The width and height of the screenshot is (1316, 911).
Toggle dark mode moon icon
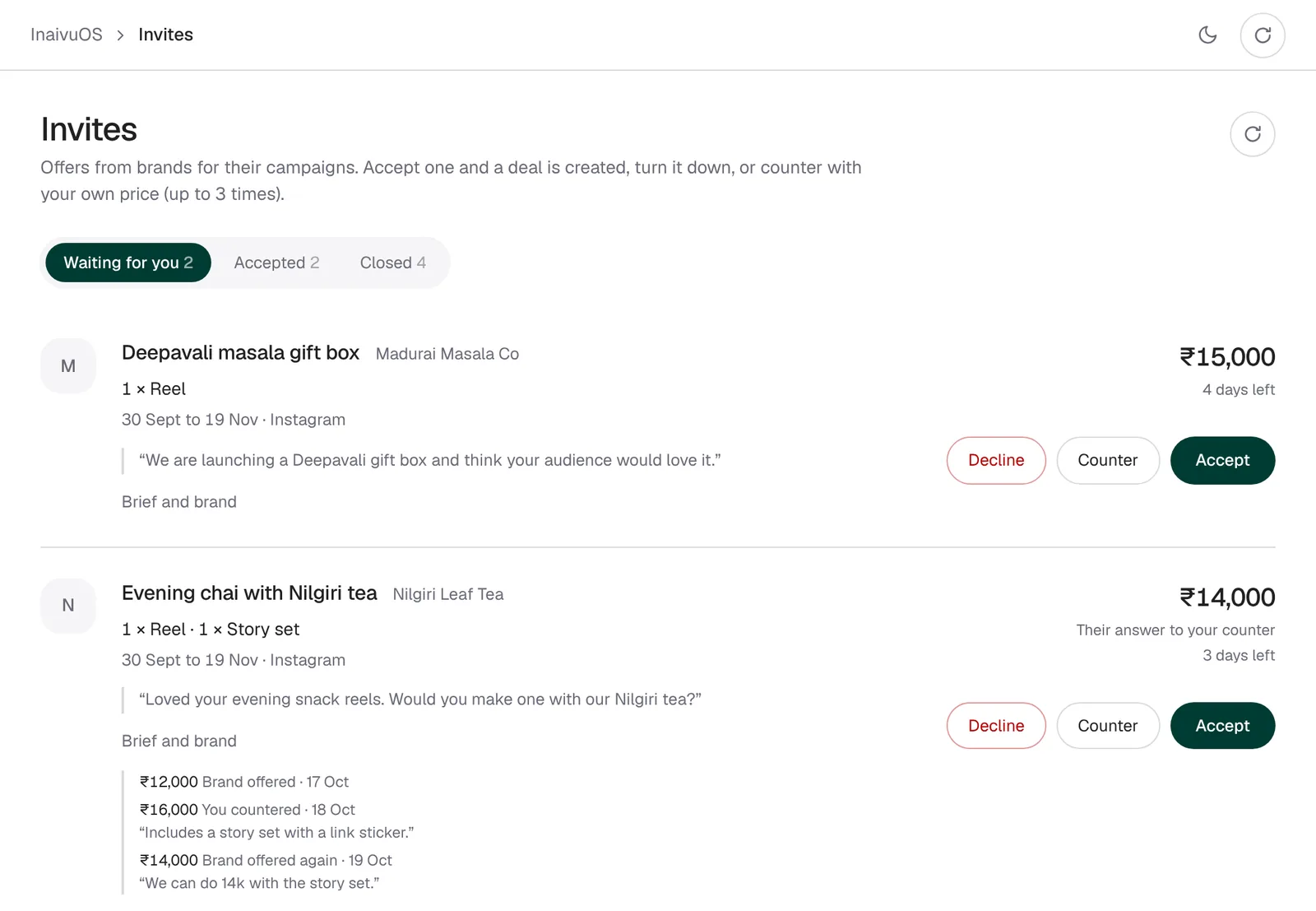[x=1207, y=35]
